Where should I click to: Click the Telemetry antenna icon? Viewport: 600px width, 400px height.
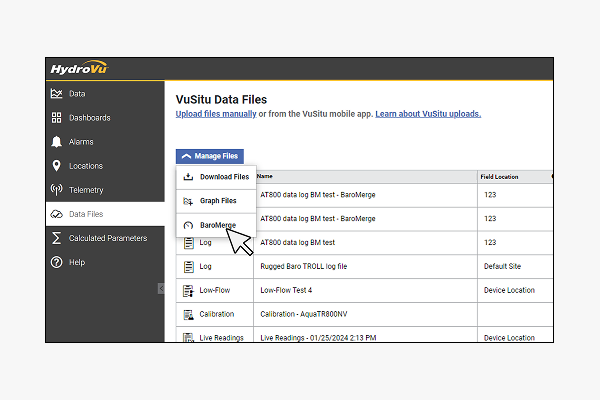[56, 190]
